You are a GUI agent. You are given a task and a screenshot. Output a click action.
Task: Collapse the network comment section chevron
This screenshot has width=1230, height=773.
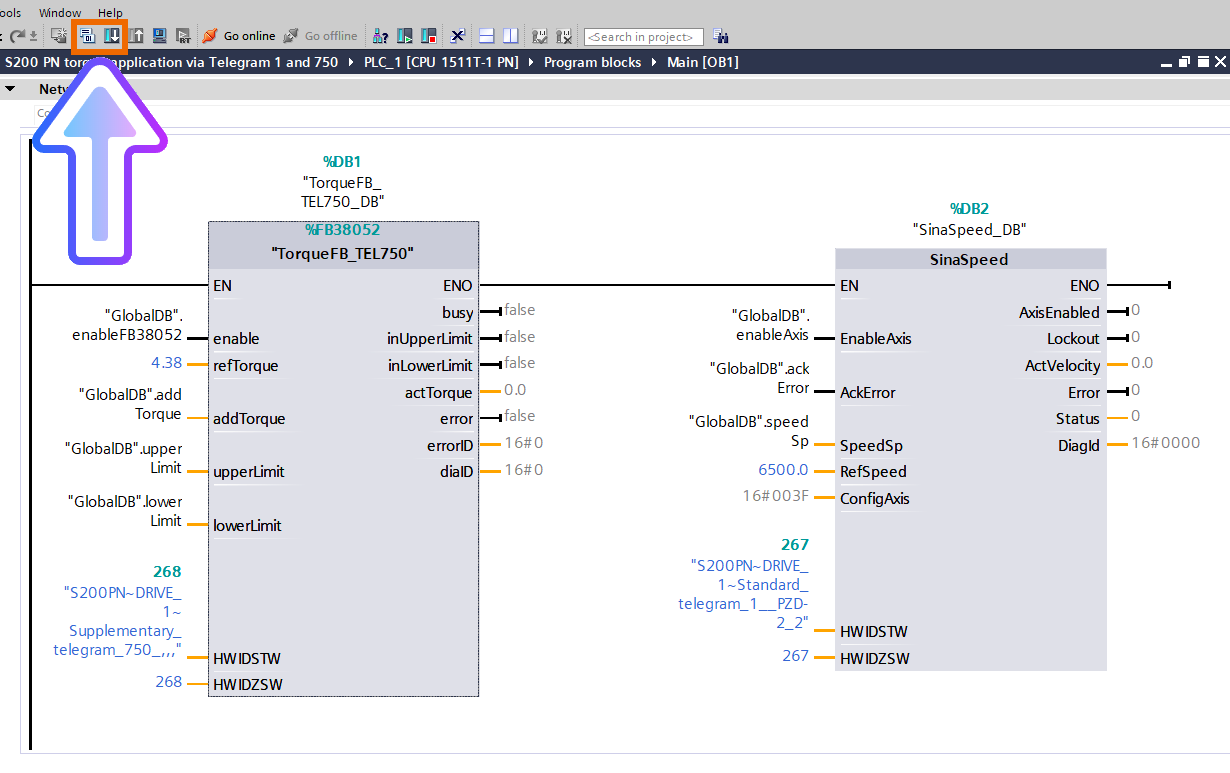coord(10,89)
